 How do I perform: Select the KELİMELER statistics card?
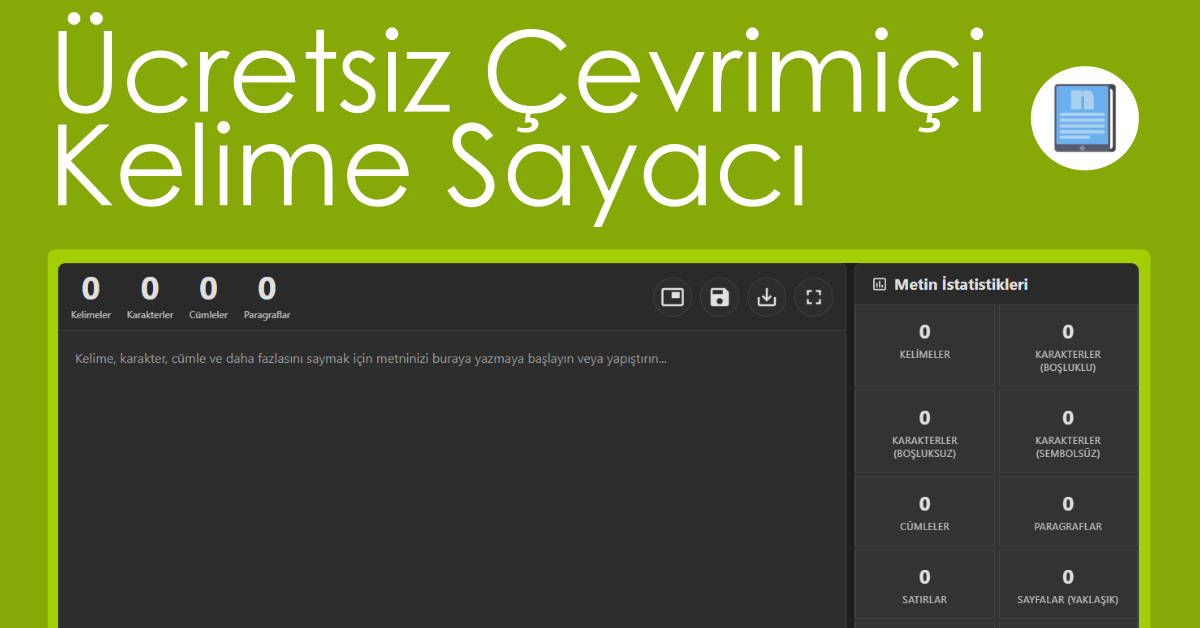pyautogui.click(x=925, y=345)
